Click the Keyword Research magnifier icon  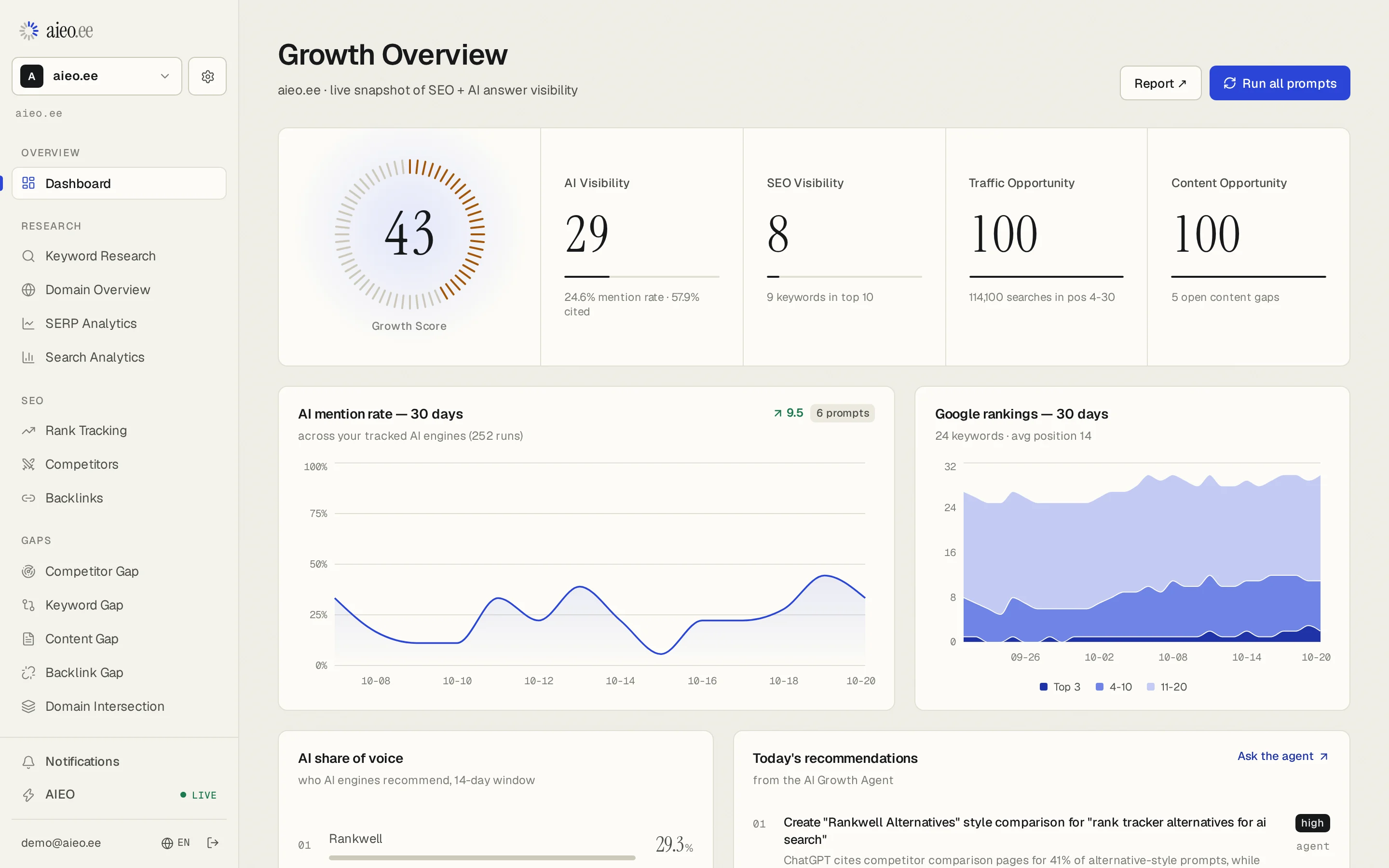click(x=28, y=256)
